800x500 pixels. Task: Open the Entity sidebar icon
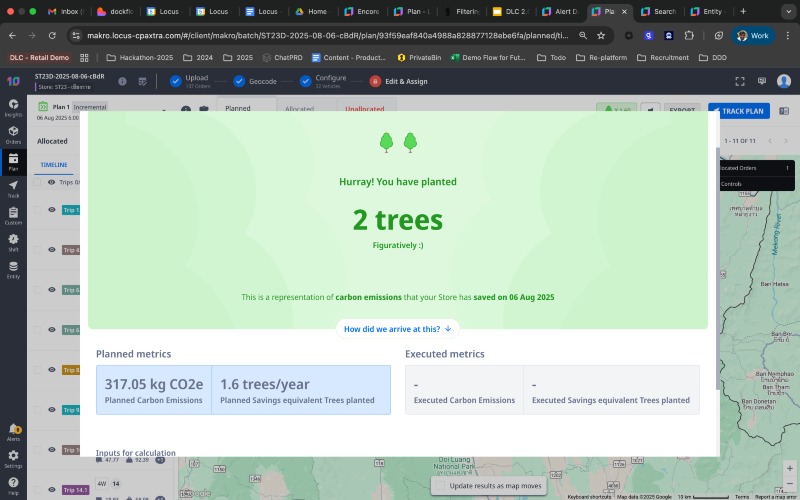pyautogui.click(x=13, y=269)
